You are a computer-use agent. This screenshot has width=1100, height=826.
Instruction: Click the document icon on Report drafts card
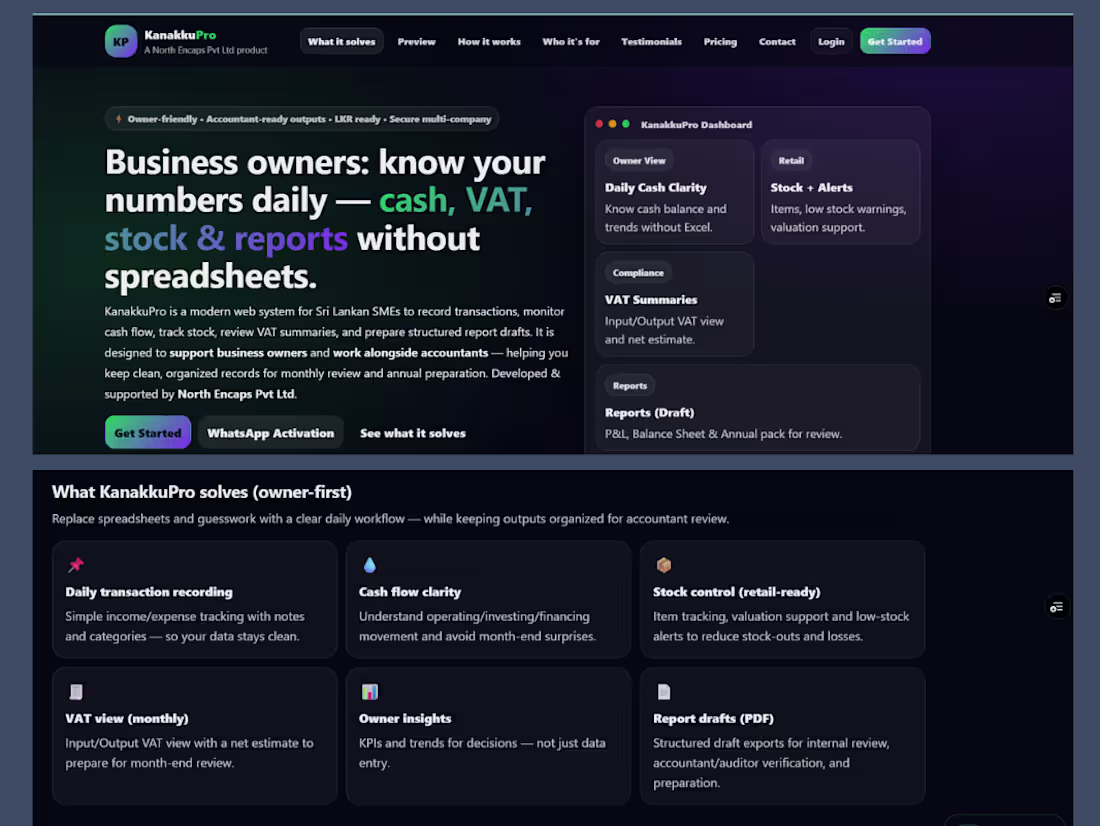pyautogui.click(x=664, y=692)
